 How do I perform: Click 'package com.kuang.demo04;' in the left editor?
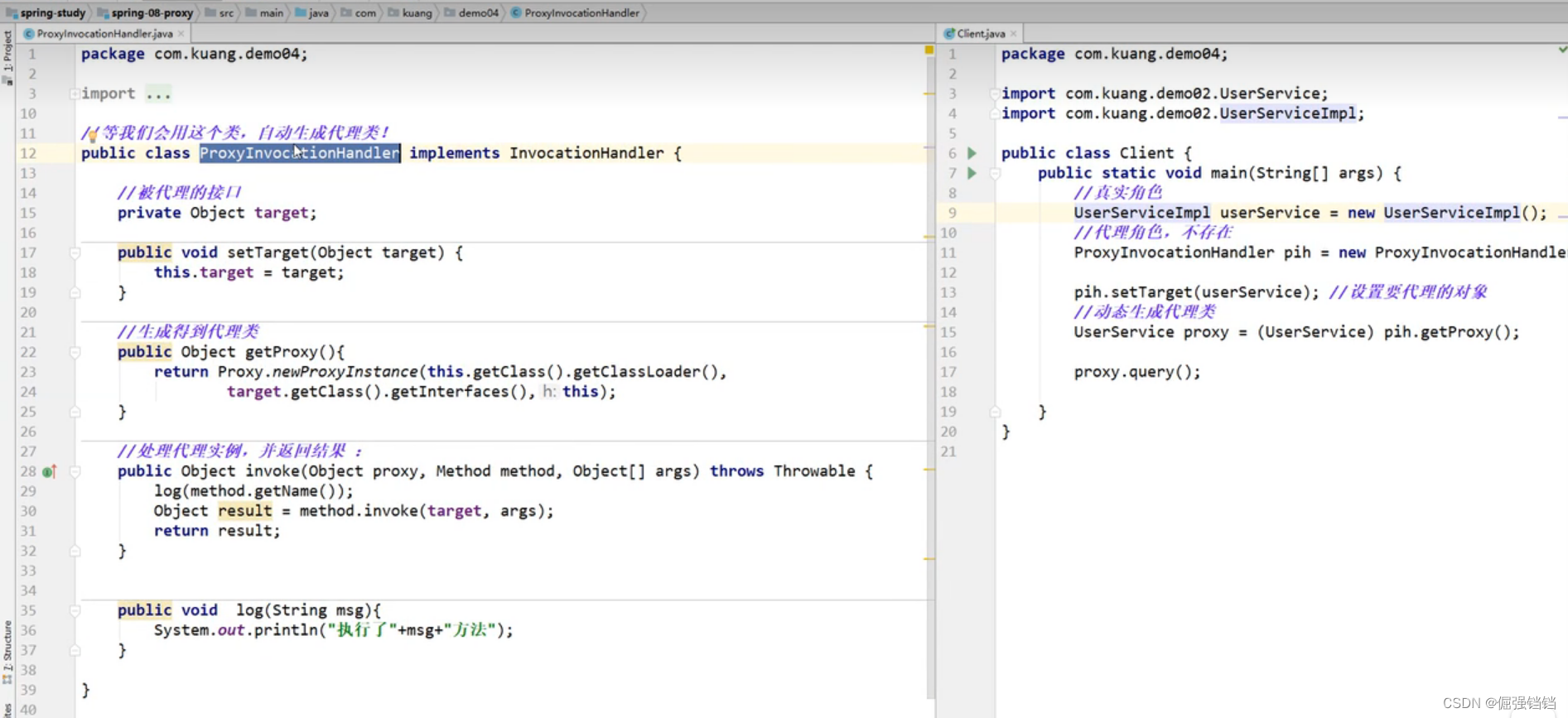click(195, 54)
